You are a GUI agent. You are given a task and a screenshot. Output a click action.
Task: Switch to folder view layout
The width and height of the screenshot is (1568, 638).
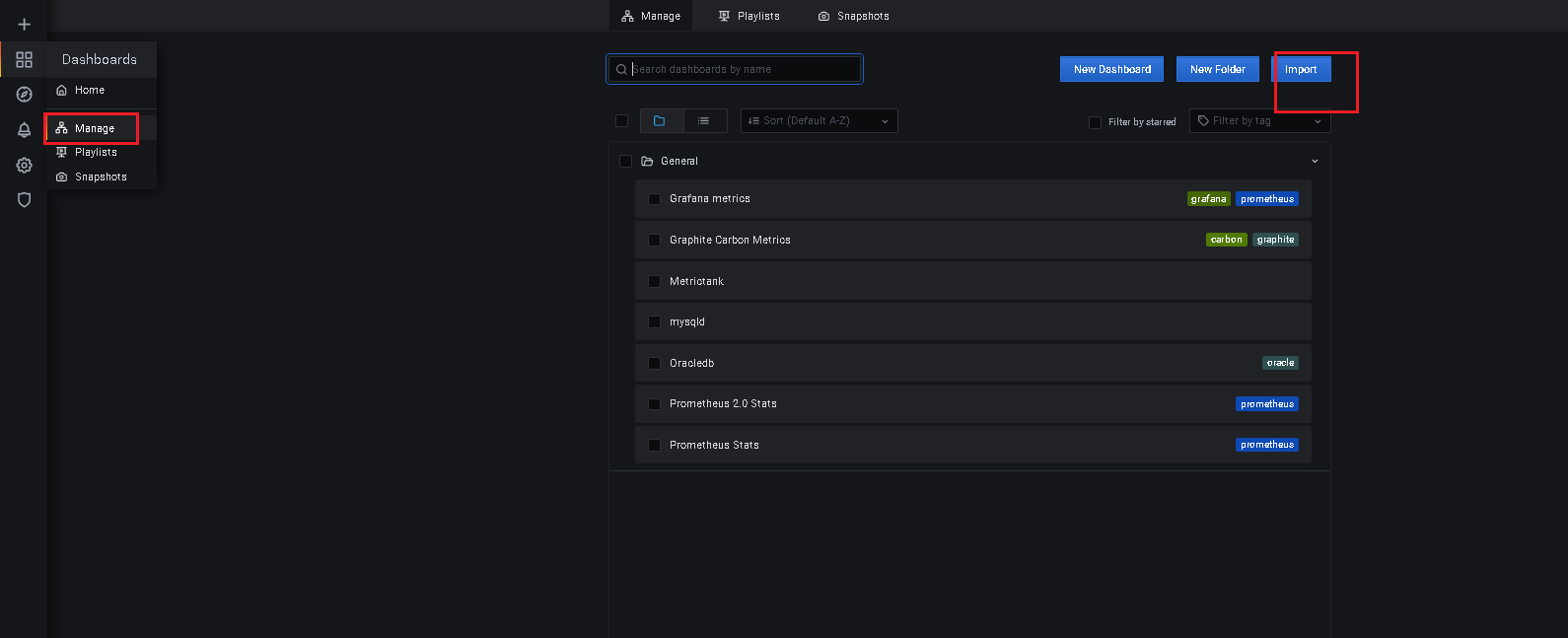tap(660, 120)
